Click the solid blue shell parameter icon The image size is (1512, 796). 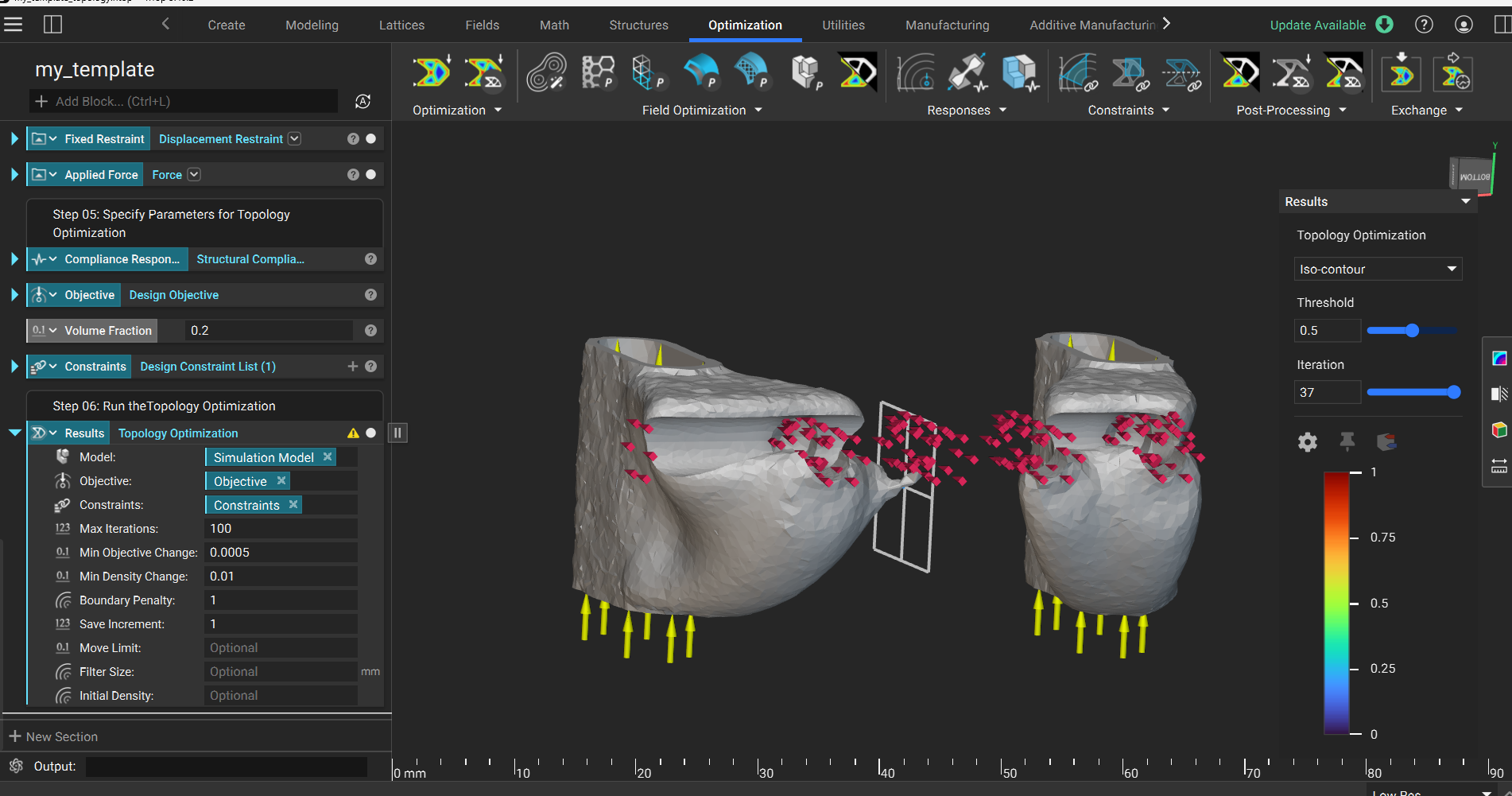click(x=701, y=72)
